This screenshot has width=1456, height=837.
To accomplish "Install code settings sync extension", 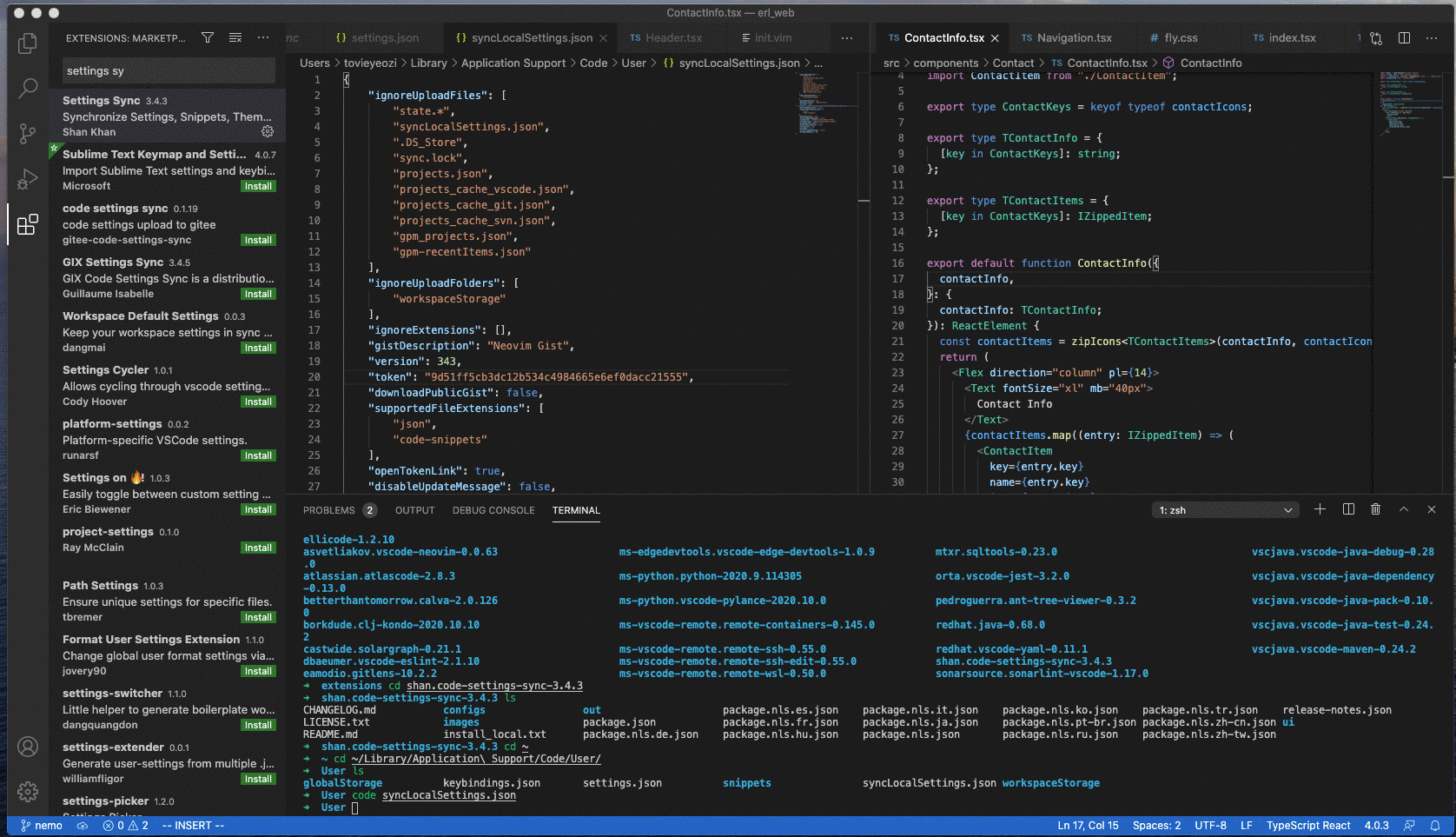I will pyautogui.click(x=258, y=240).
